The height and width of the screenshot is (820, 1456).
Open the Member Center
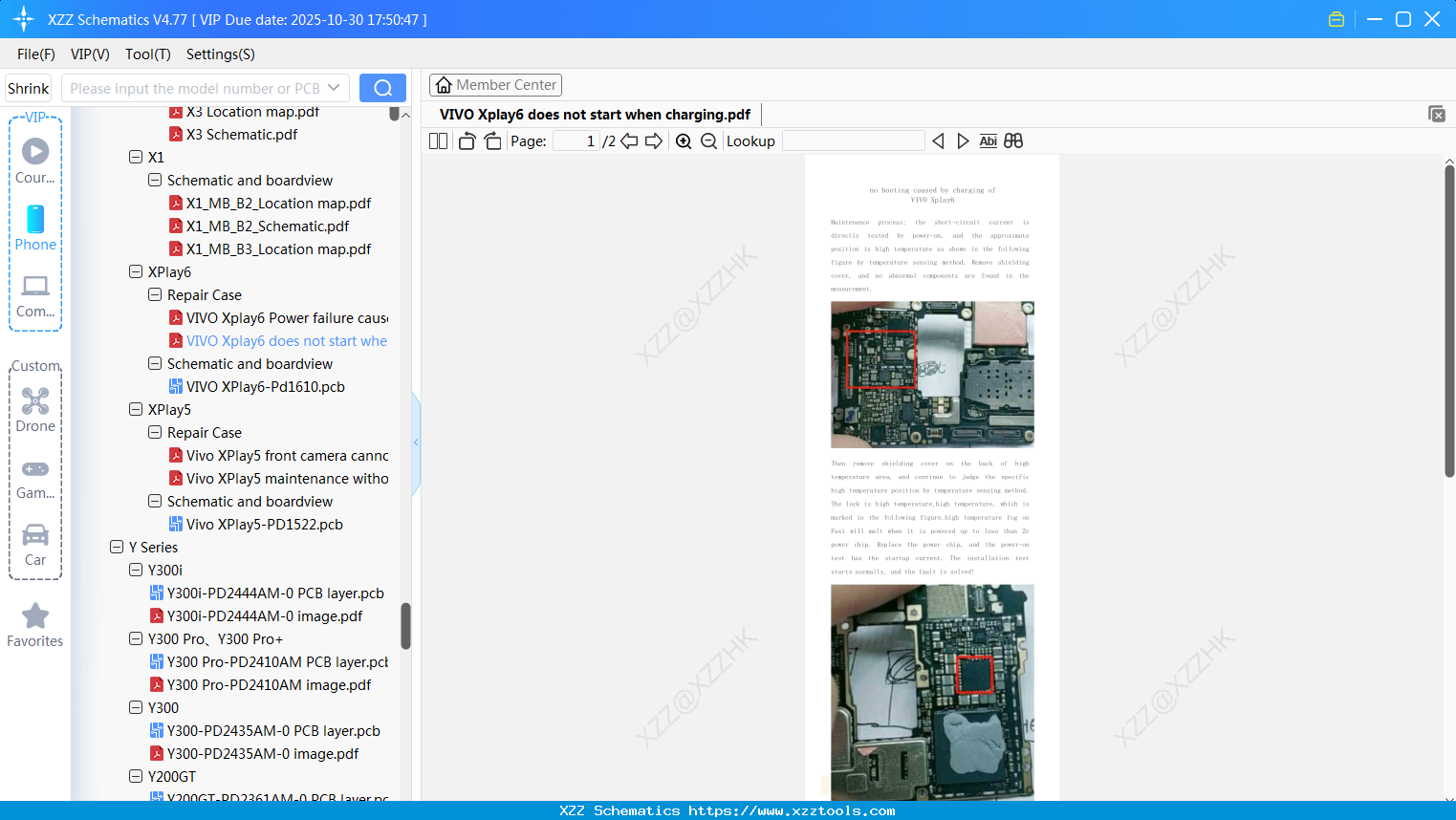click(x=495, y=85)
